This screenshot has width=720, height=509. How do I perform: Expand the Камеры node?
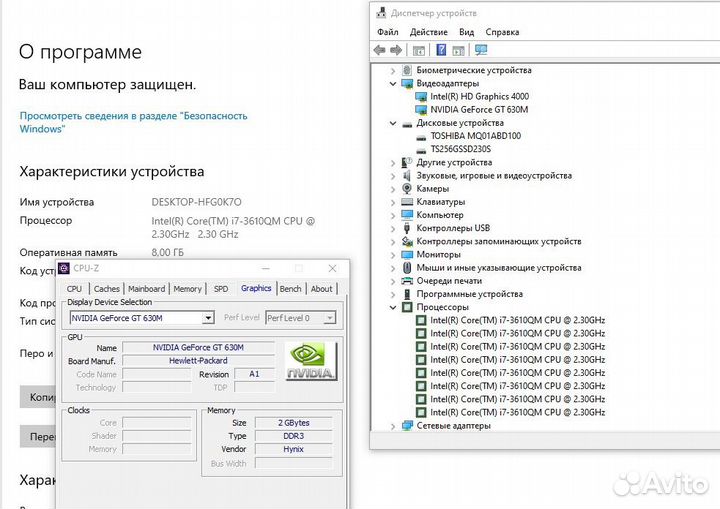tap(393, 189)
